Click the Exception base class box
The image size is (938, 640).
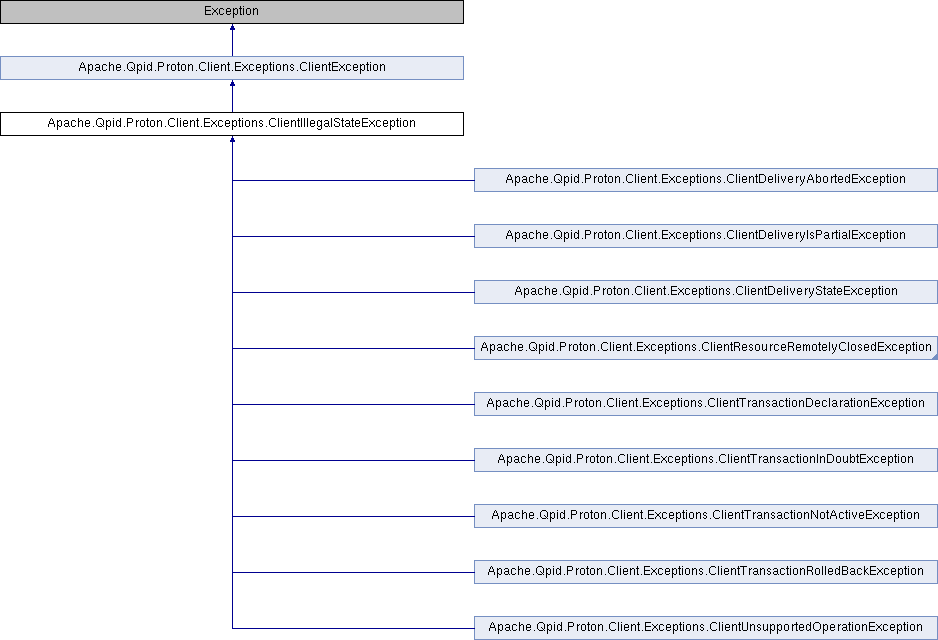point(232,12)
